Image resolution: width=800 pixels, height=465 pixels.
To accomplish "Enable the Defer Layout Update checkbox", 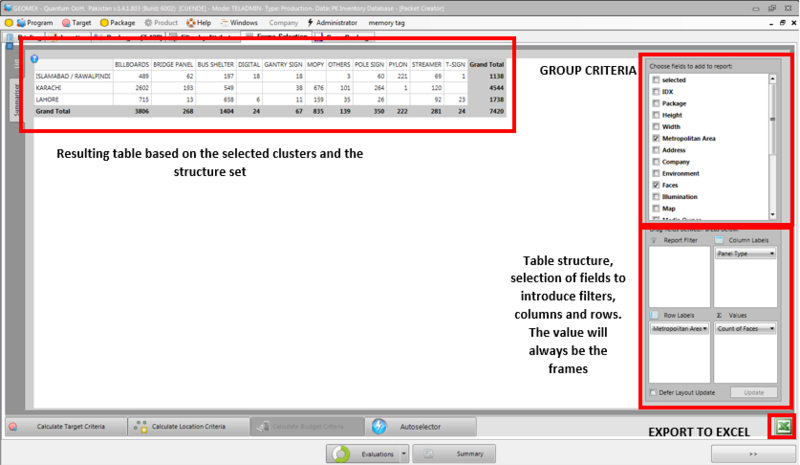I will point(653,393).
